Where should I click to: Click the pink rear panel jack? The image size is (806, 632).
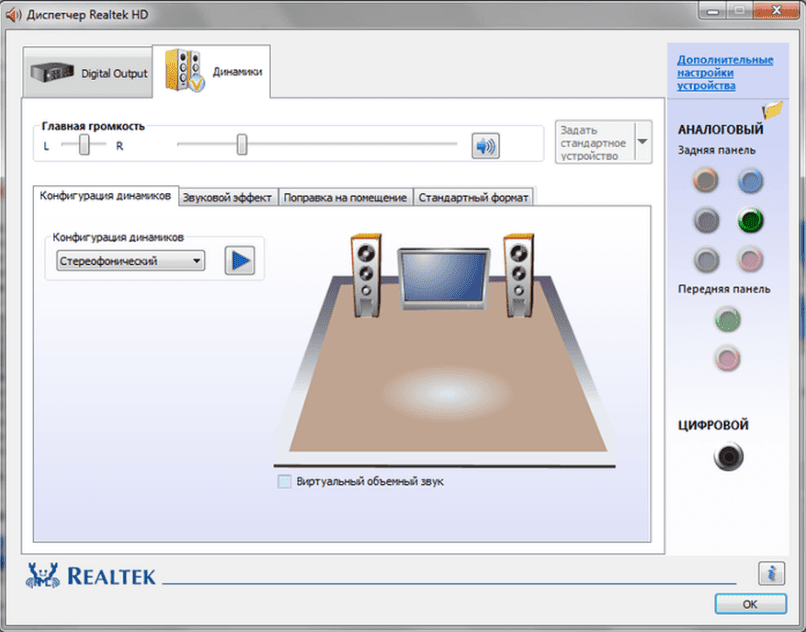pos(750,259)
